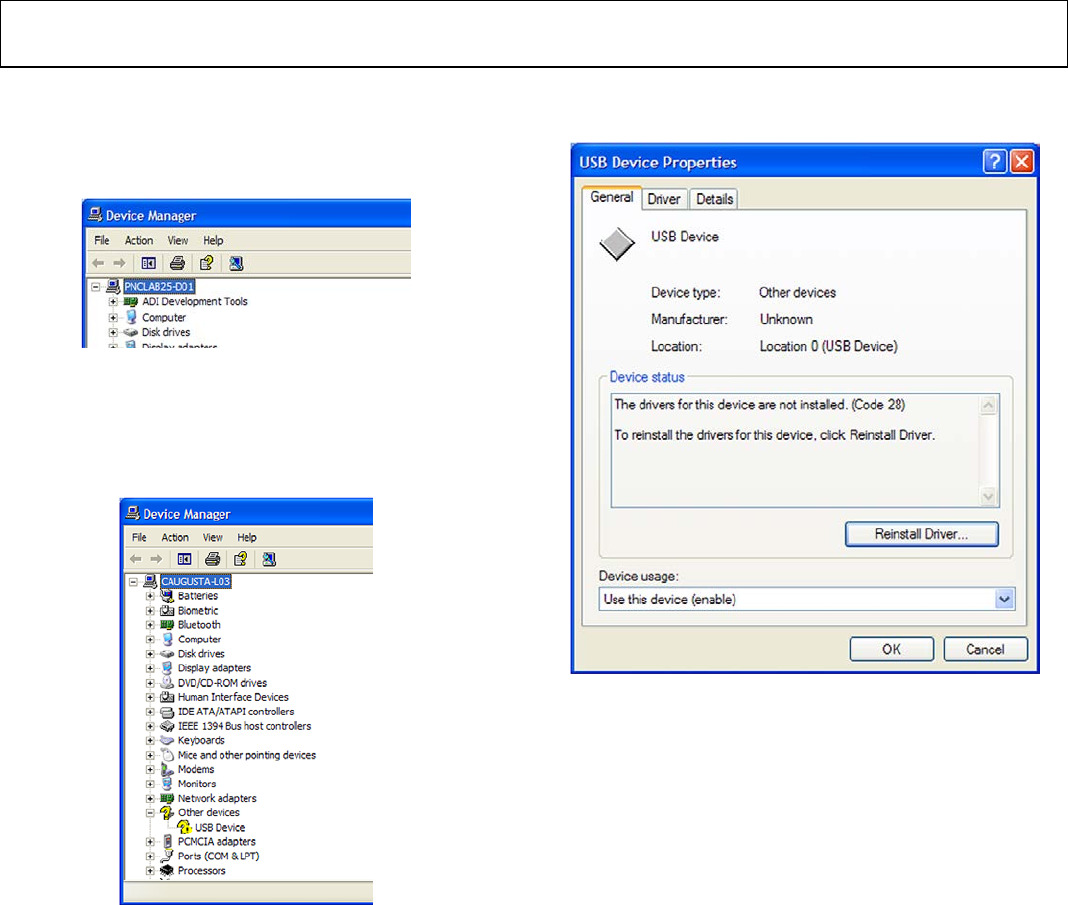Screen dimensions: 1068x905
Task: Switch to the Driver tab
Action: point(664,199)
